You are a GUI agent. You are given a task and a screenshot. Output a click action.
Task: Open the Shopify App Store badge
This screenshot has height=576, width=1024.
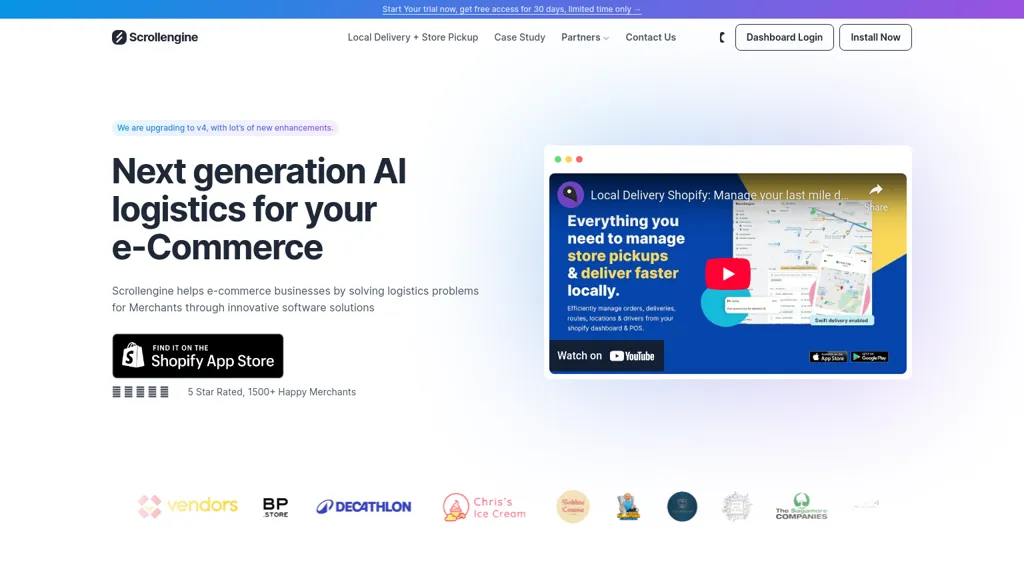click(198, 356)
